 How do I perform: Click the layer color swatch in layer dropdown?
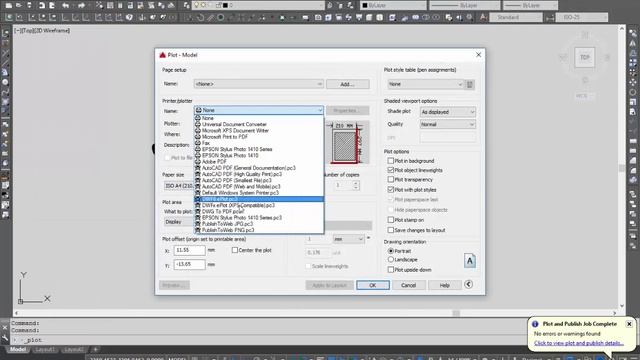(x=225, y=5)
